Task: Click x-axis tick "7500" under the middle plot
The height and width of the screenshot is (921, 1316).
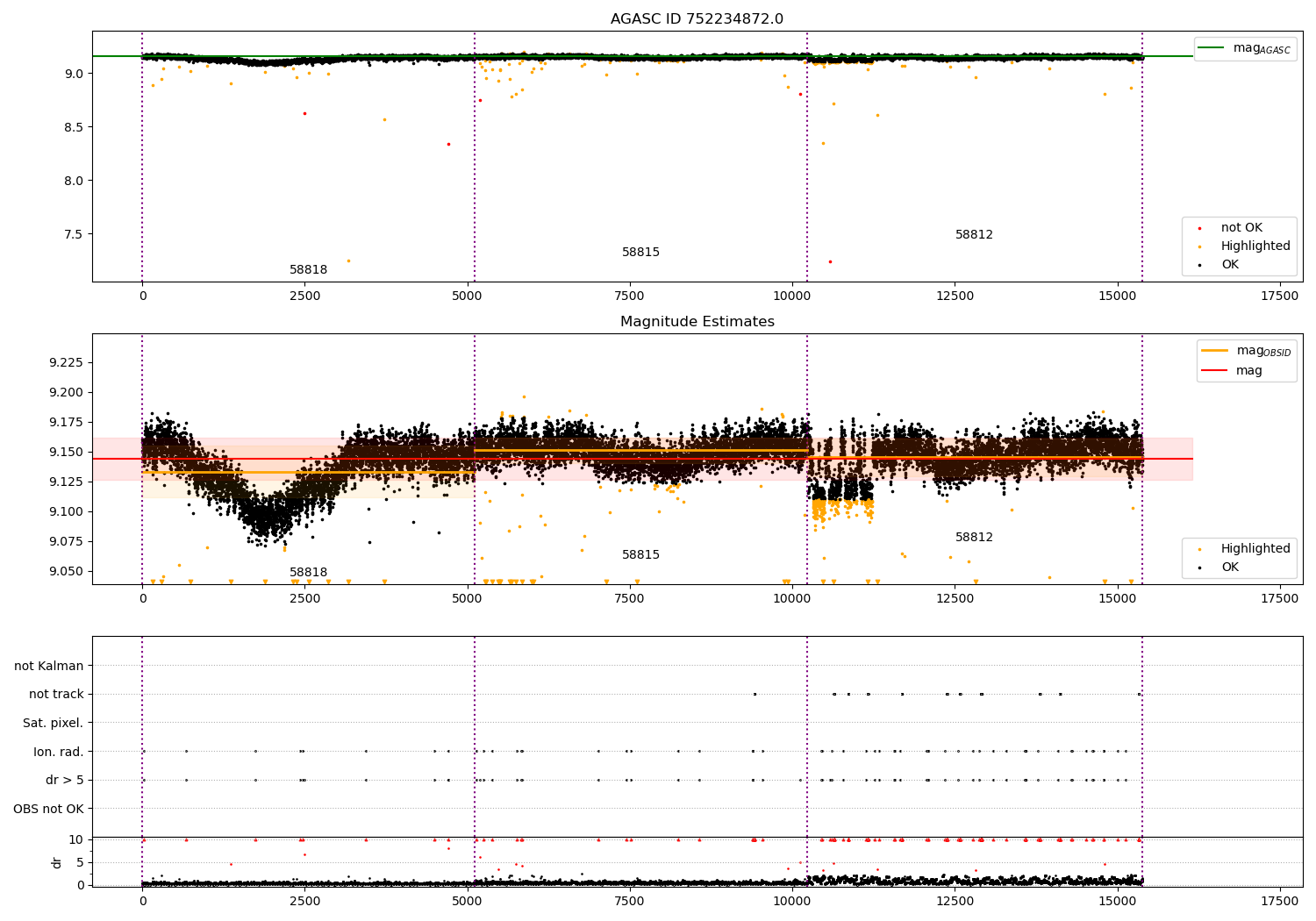Action: coord(630,599)
